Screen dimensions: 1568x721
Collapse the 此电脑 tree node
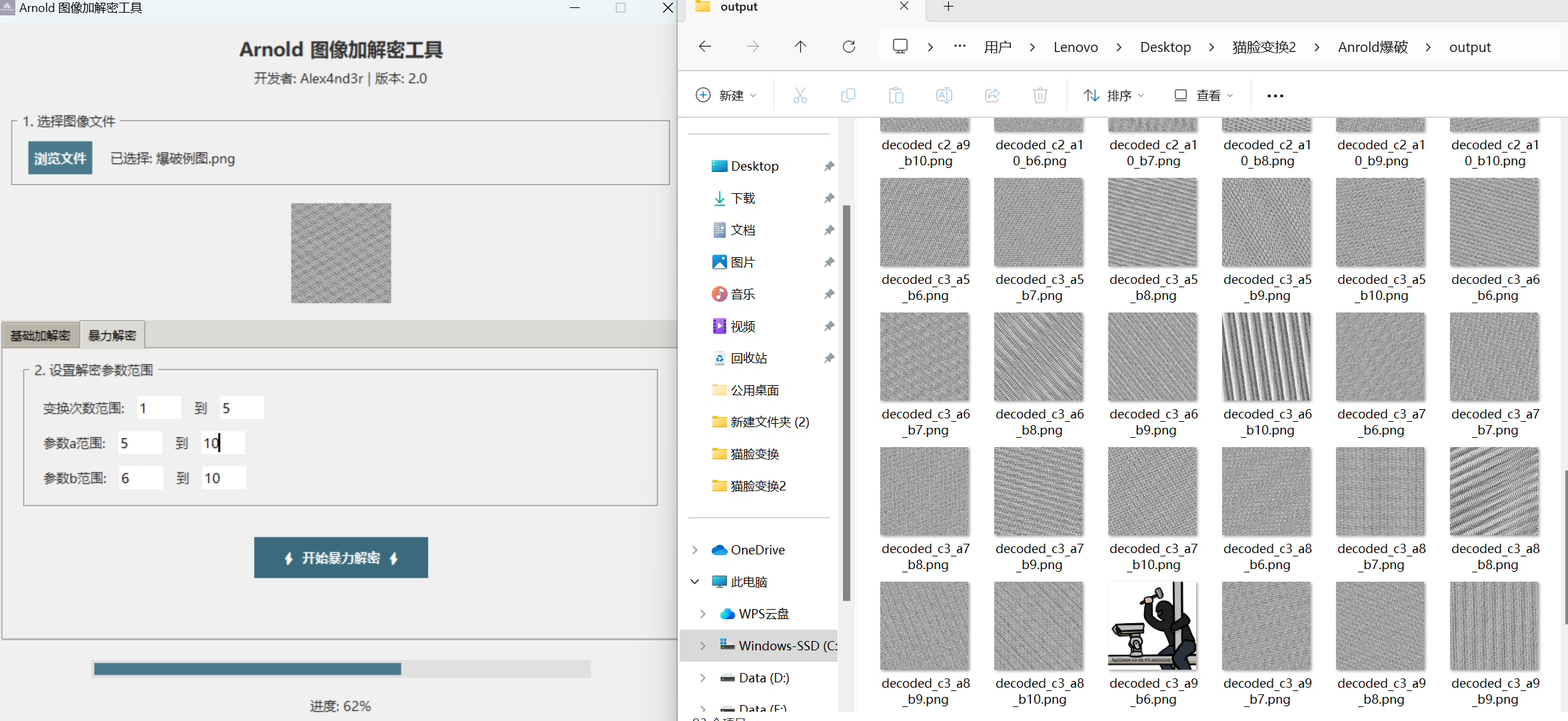click(695, 582)
